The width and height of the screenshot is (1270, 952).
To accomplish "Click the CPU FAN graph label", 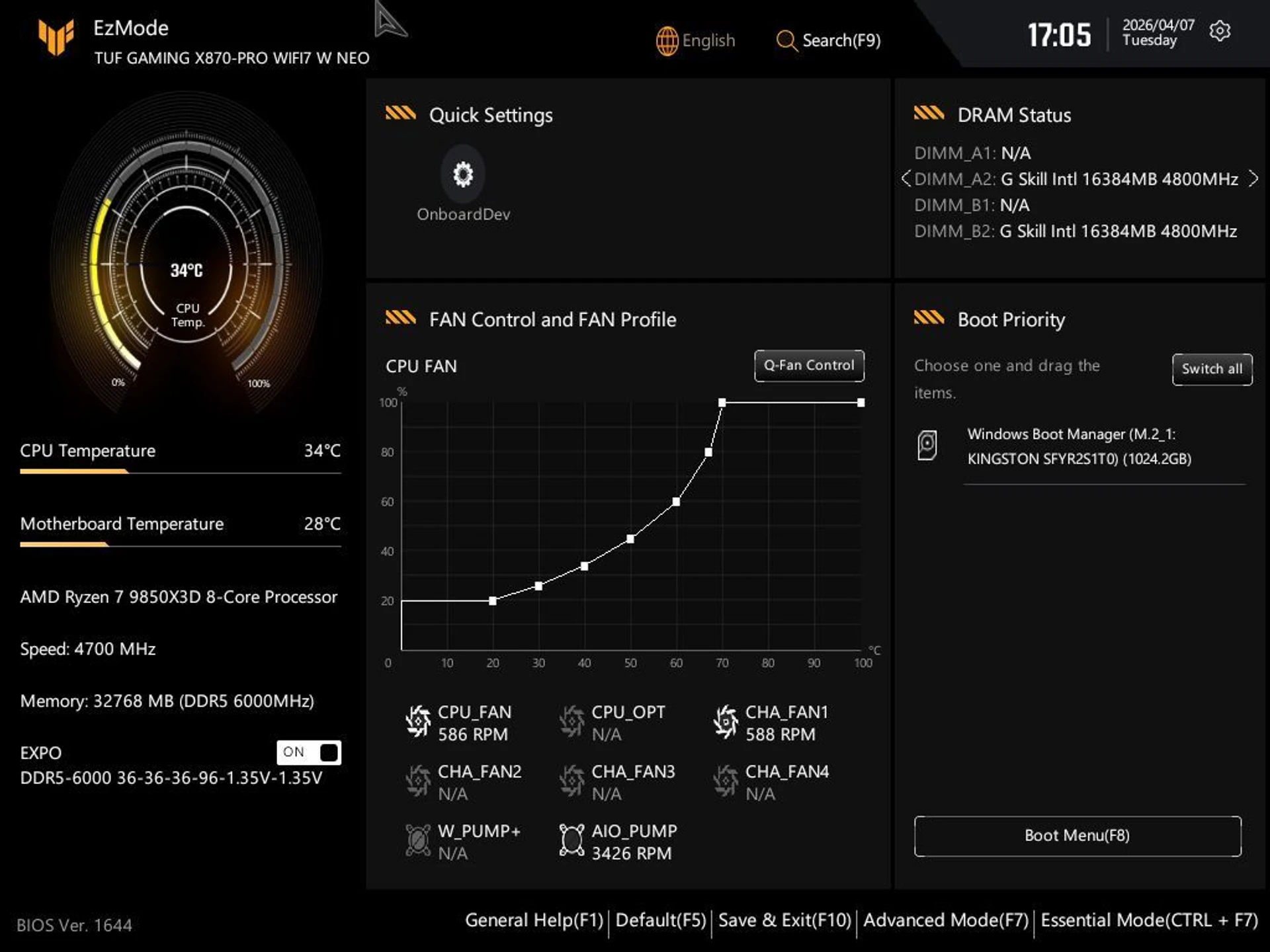I will coord(421,366).
